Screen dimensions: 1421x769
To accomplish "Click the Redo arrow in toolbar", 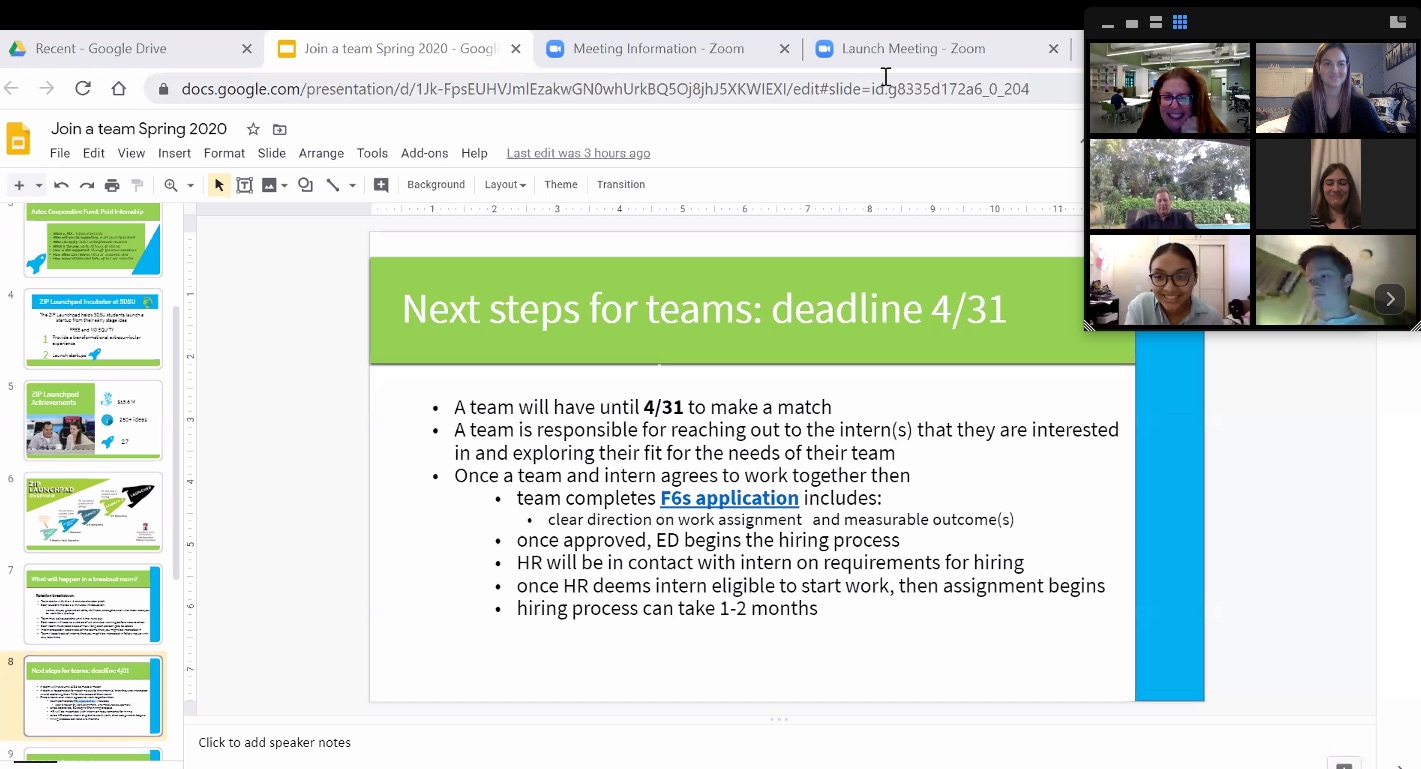I will [x=87, y=185].
